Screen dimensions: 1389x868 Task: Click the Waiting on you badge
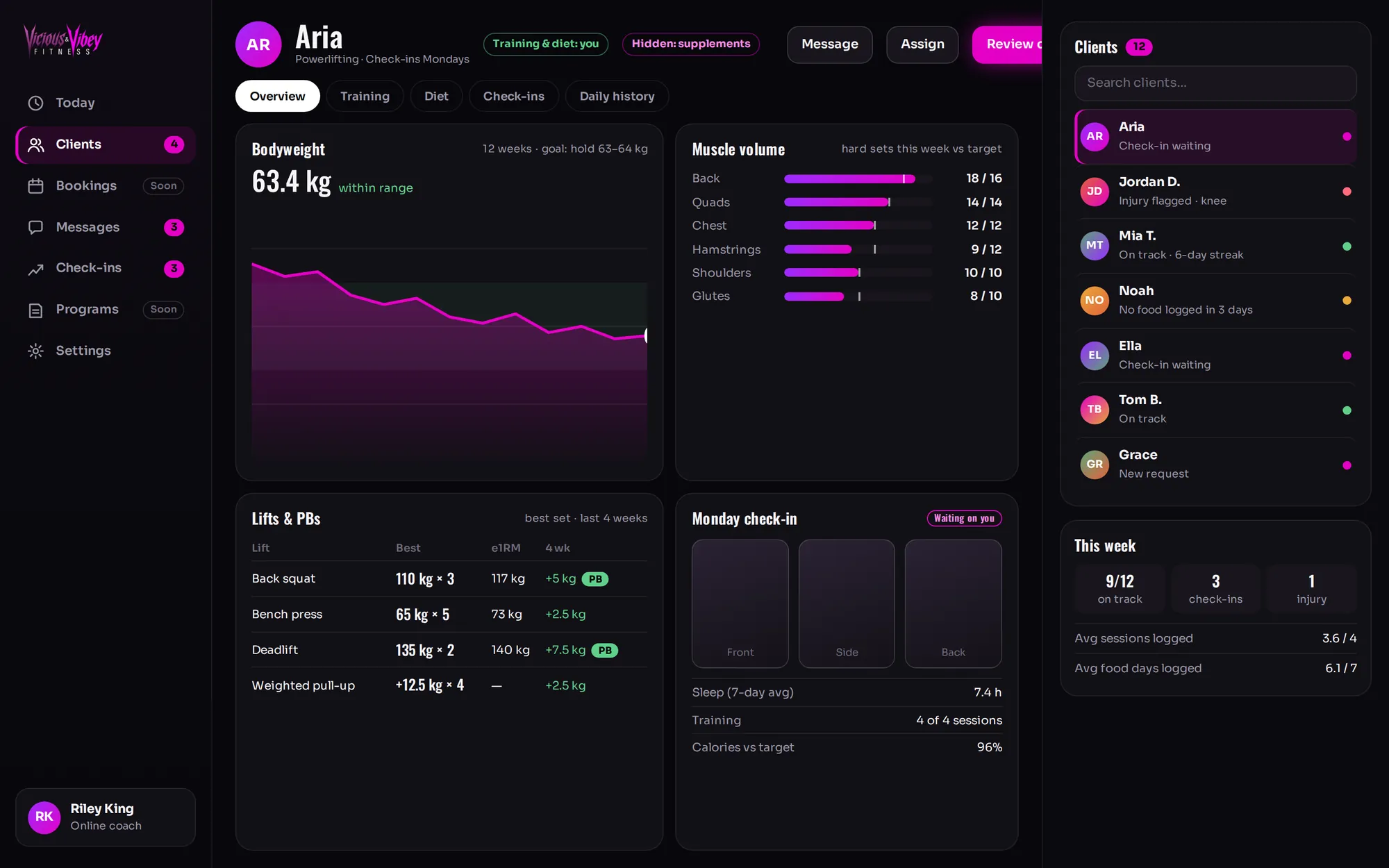(964, 518)
